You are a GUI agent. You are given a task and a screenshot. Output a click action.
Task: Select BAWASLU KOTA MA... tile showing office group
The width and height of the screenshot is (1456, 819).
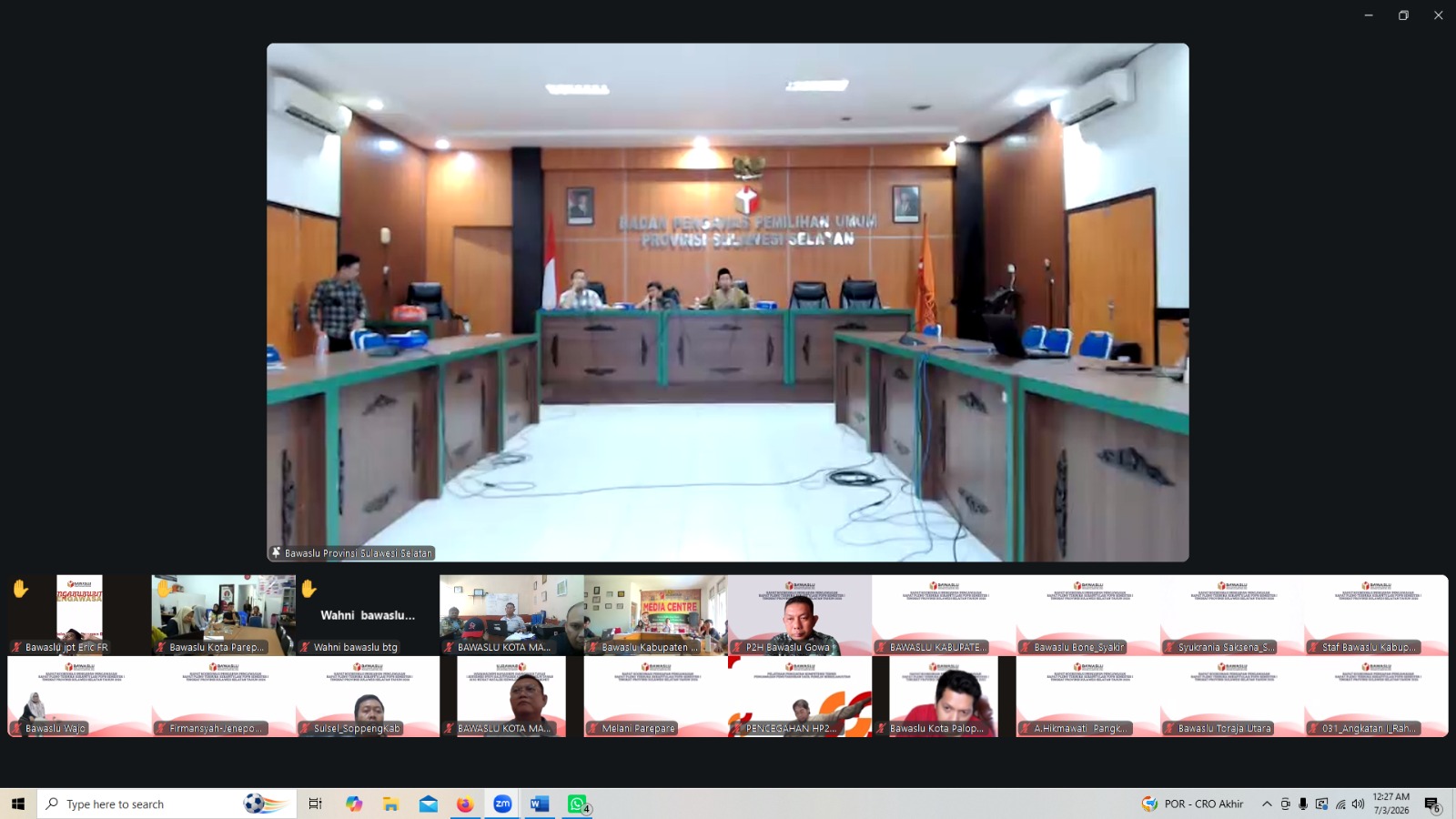pos(511,615)
